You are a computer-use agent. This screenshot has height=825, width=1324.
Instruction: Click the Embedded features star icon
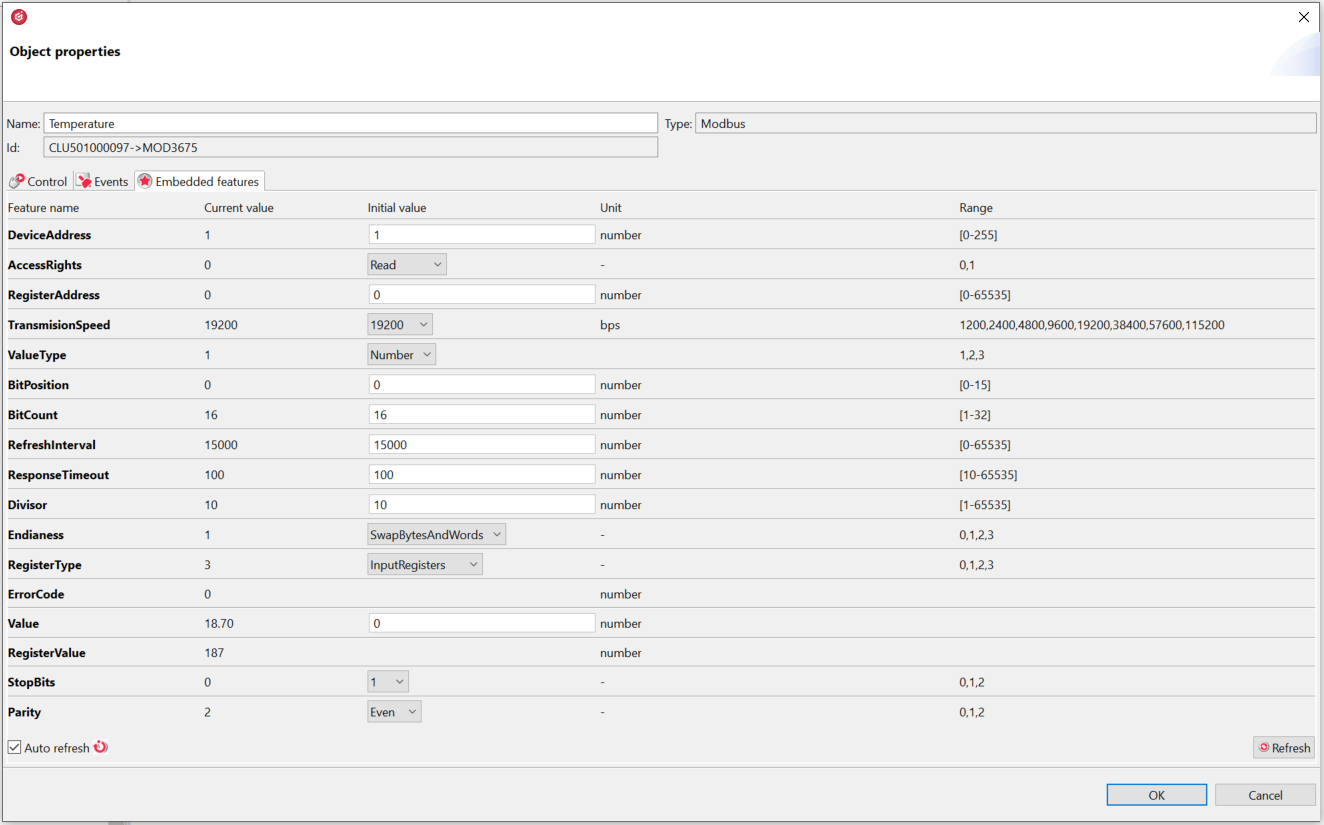145,181
